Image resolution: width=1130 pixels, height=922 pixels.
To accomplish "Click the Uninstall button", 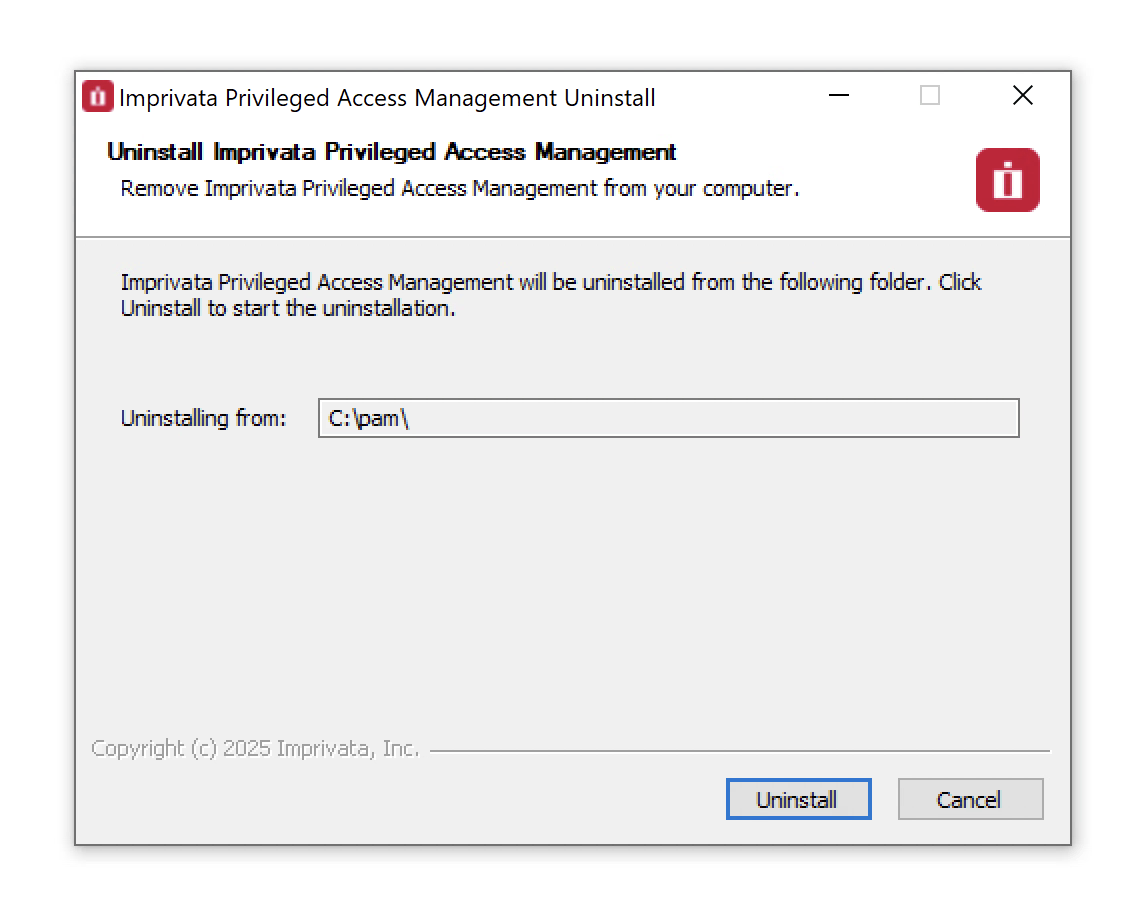I will point(797,799).
